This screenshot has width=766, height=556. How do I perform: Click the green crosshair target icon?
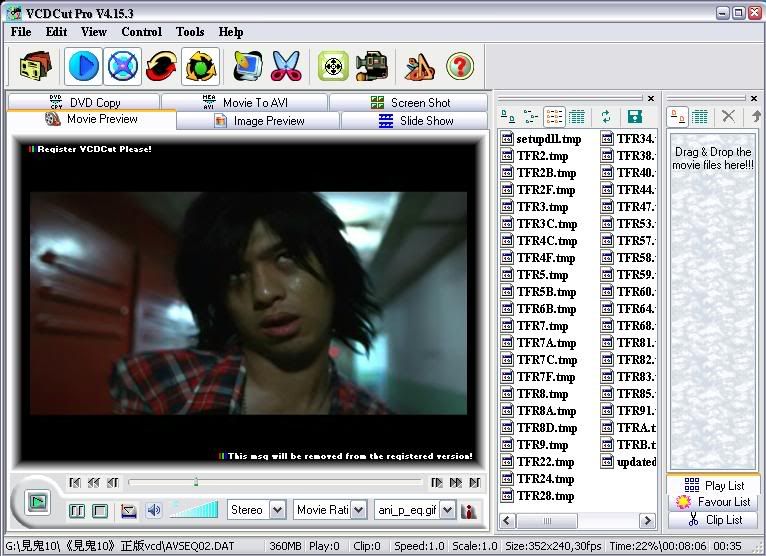tap(333, 66)
